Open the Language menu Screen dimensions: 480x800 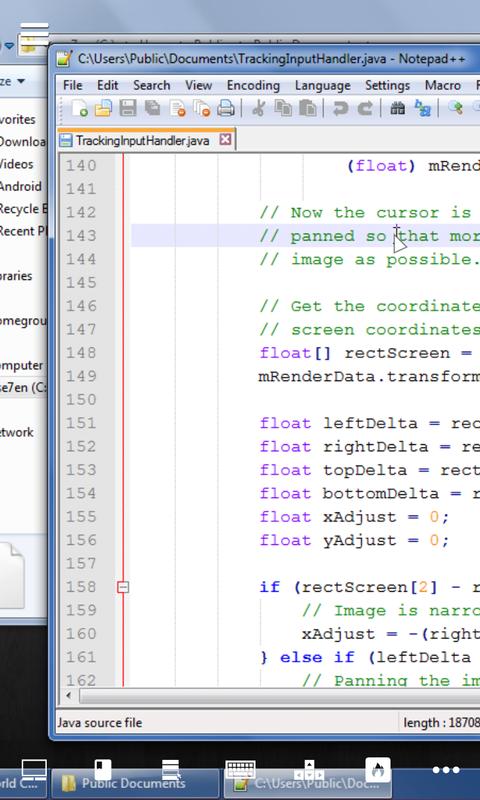(322, 85)
